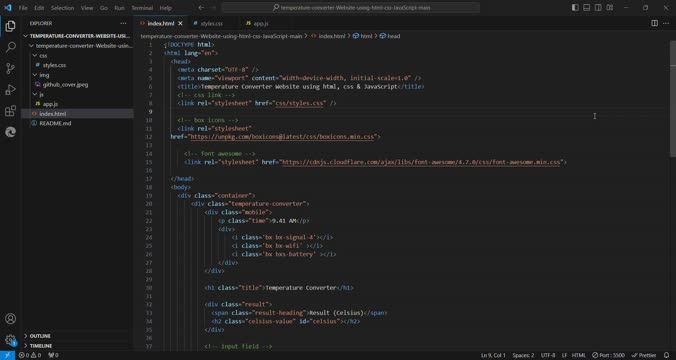Image resolution: width=676 pixels, height=360 pixels.
Task: Open the Explorer view in the activity bar
Action: pos(10,26)
